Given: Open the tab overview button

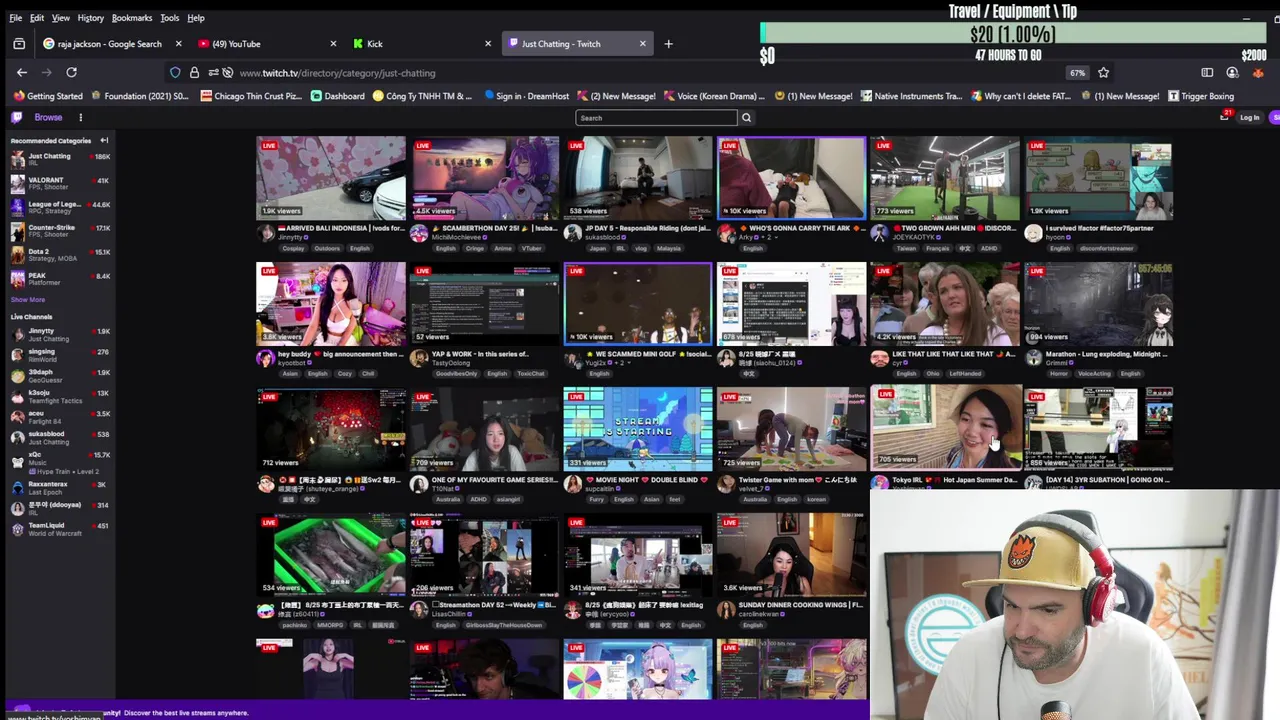Looking at the screenshot, I should pyautogui.click(x=19, y=44).
